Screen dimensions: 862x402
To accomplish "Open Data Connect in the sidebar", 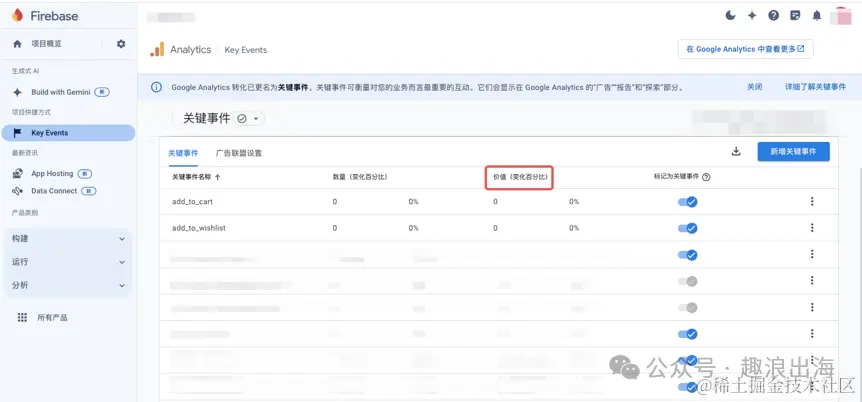I will tap(54, 191).
